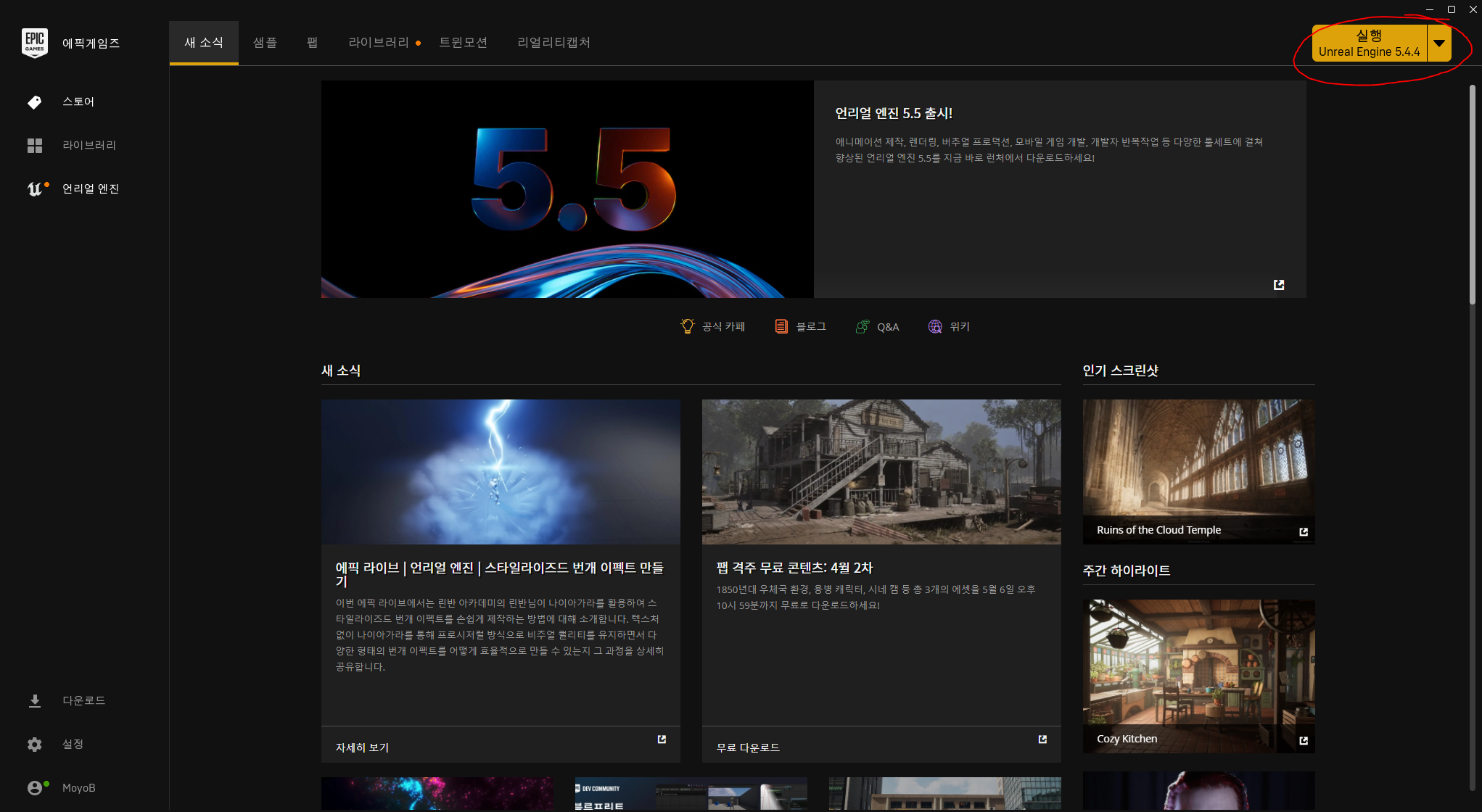Open the 다운로드 section from the sidebar

click(x=35, y=700)
